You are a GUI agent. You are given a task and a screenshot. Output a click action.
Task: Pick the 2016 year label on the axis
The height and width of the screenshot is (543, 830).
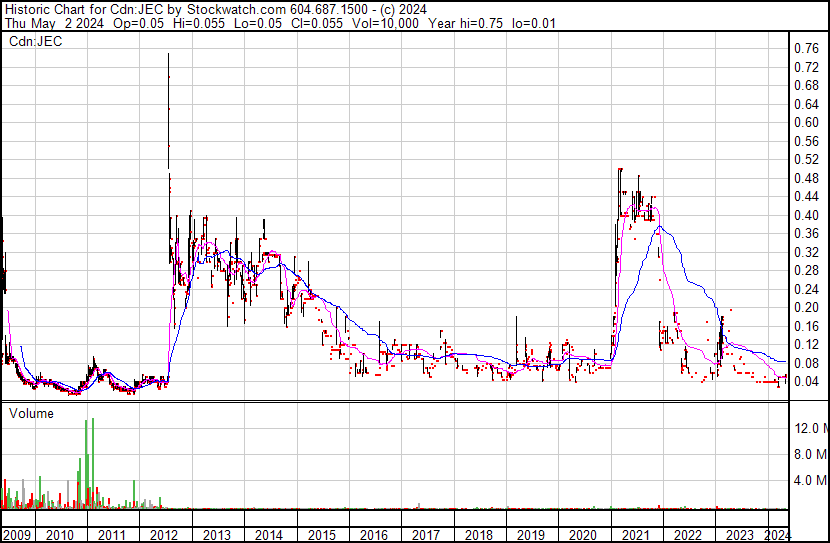373,535
